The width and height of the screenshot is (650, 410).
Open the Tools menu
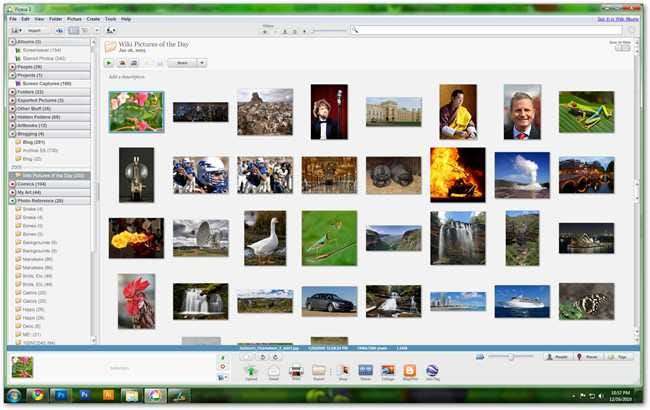tap(109, 19)
